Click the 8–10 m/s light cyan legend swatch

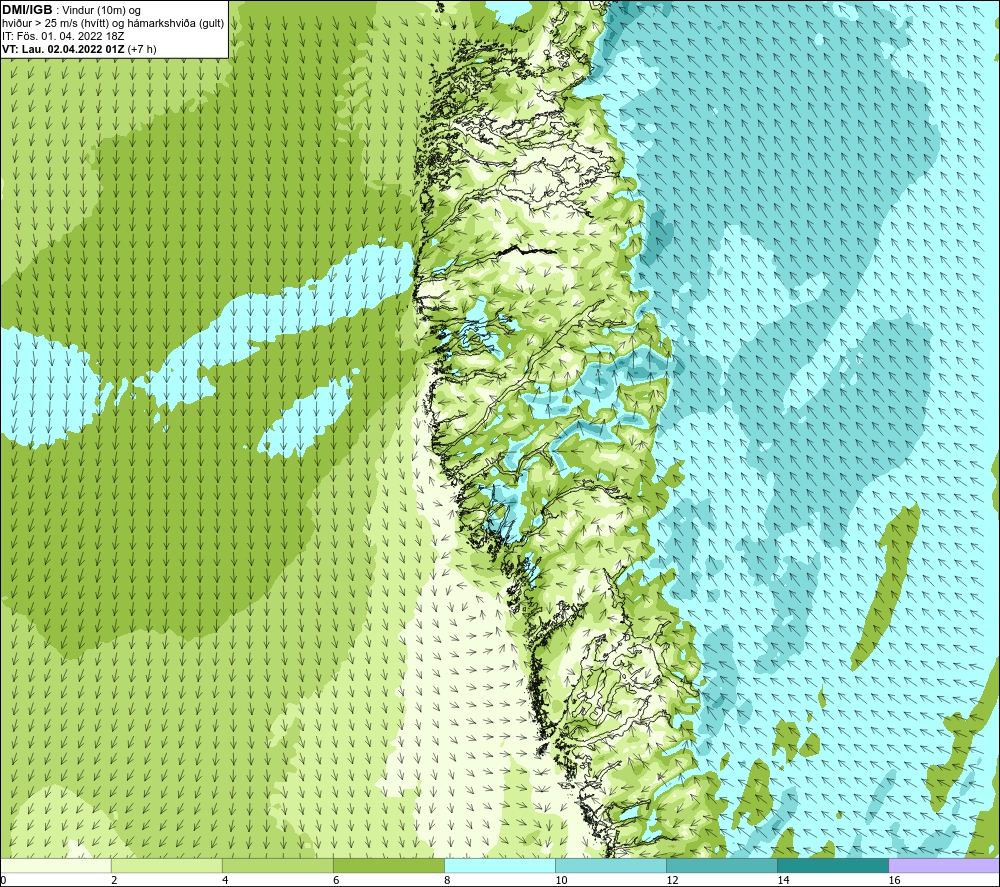(x=500, y=866)
